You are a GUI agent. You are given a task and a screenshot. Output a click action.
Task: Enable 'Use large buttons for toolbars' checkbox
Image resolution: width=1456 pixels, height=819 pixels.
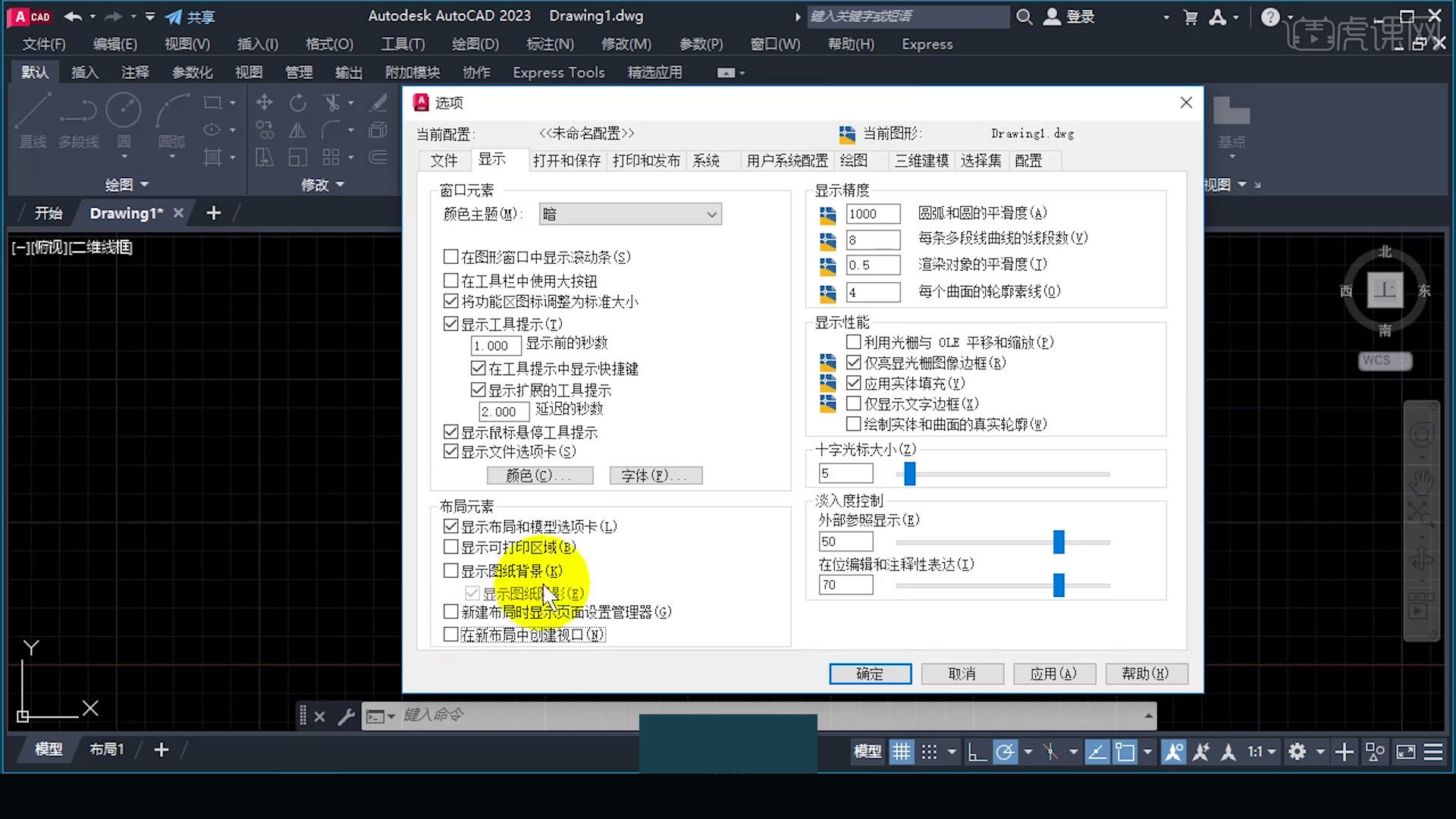click(x=450, y=281)
